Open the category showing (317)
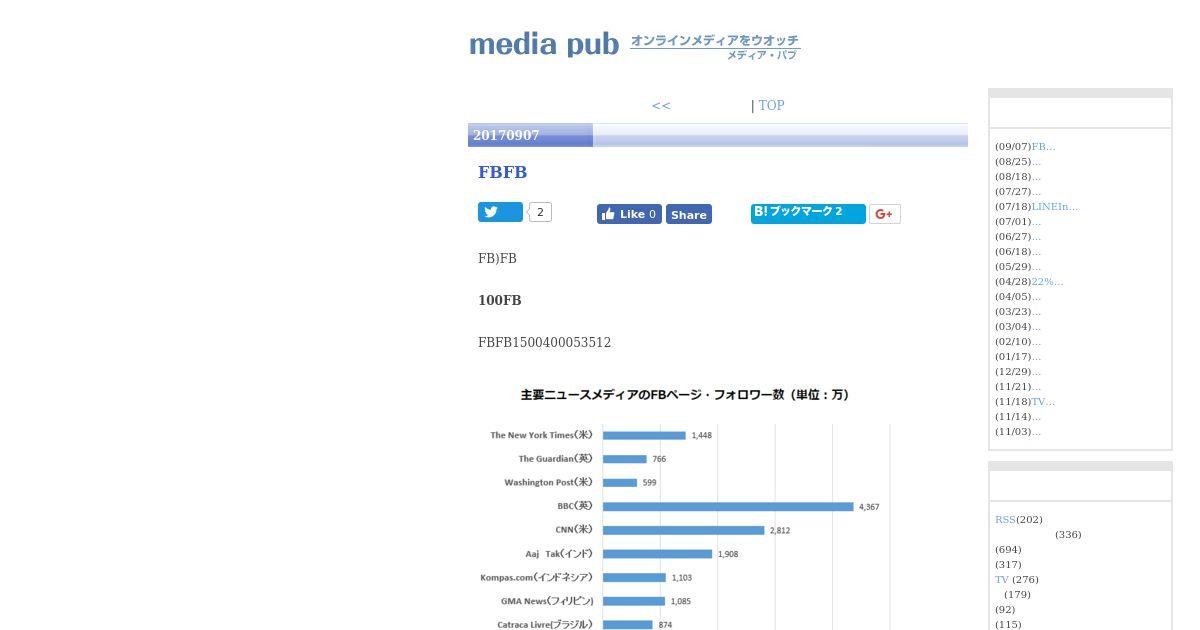Viewport: 1200px width, 630px height. 1008,564
